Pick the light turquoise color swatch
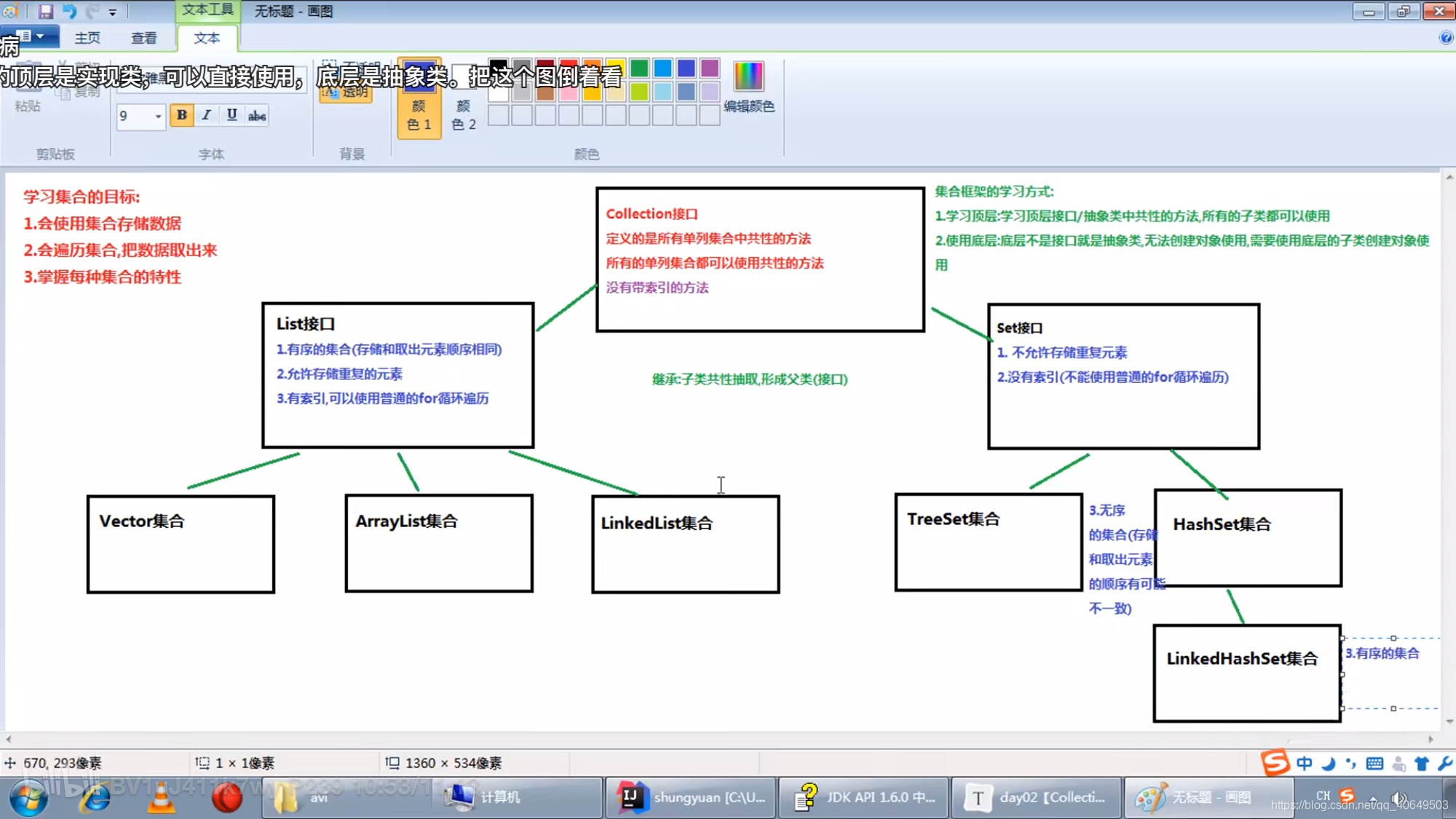The width and height of the screenshot is (1456, 819). pyautogui.click(x=662, y=92)
